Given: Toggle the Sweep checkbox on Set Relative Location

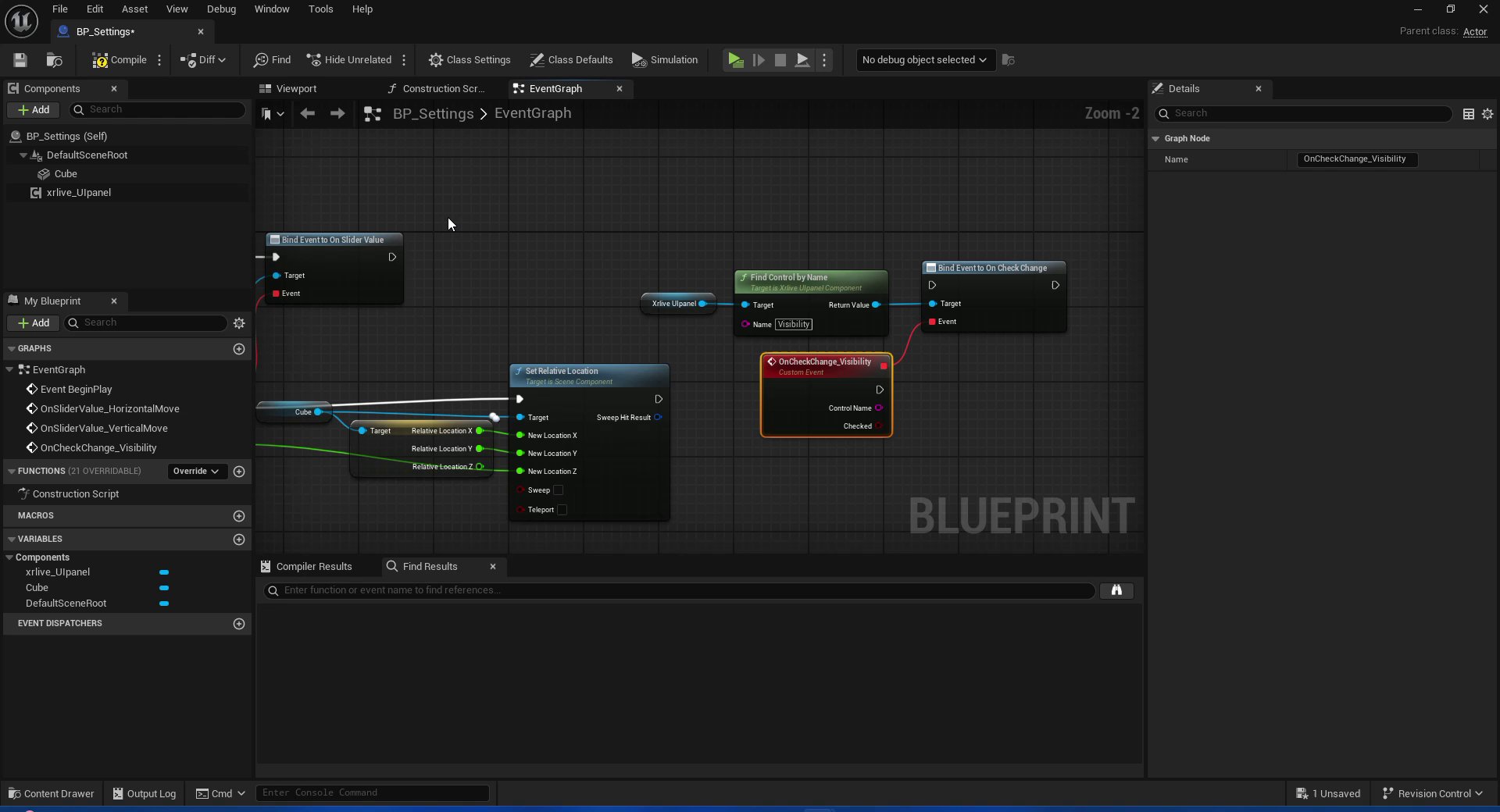Looking at the screenshot, I should point(558,490).
